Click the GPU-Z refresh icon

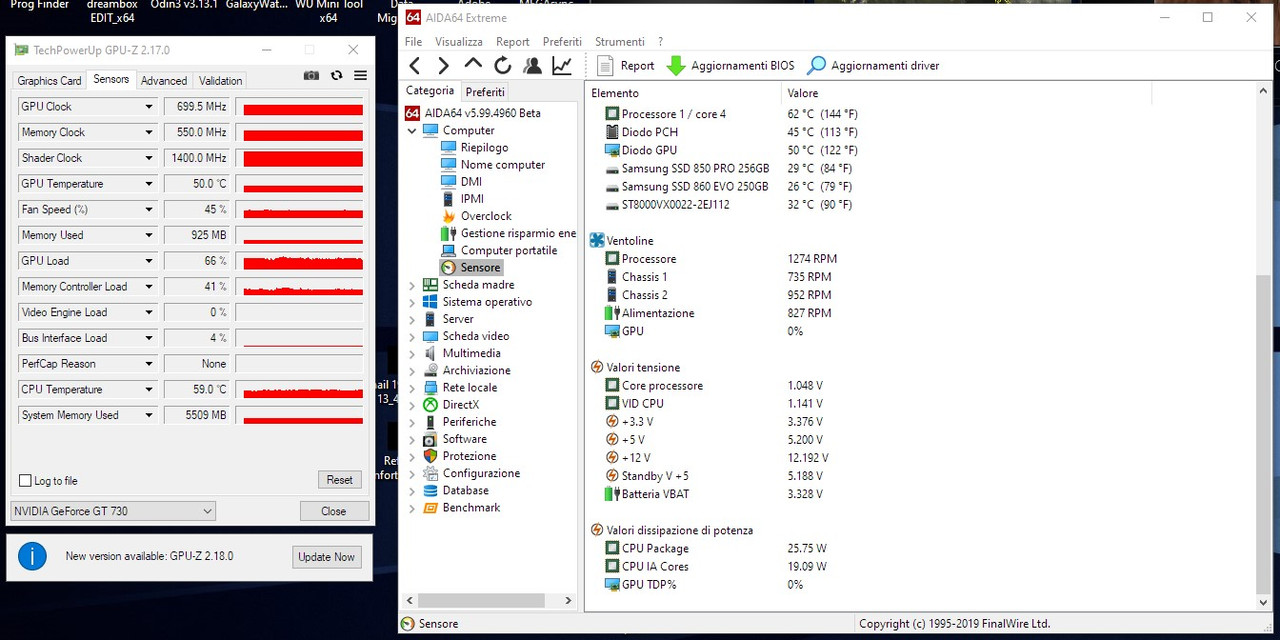pyautogui.click(x=336, y=76)
